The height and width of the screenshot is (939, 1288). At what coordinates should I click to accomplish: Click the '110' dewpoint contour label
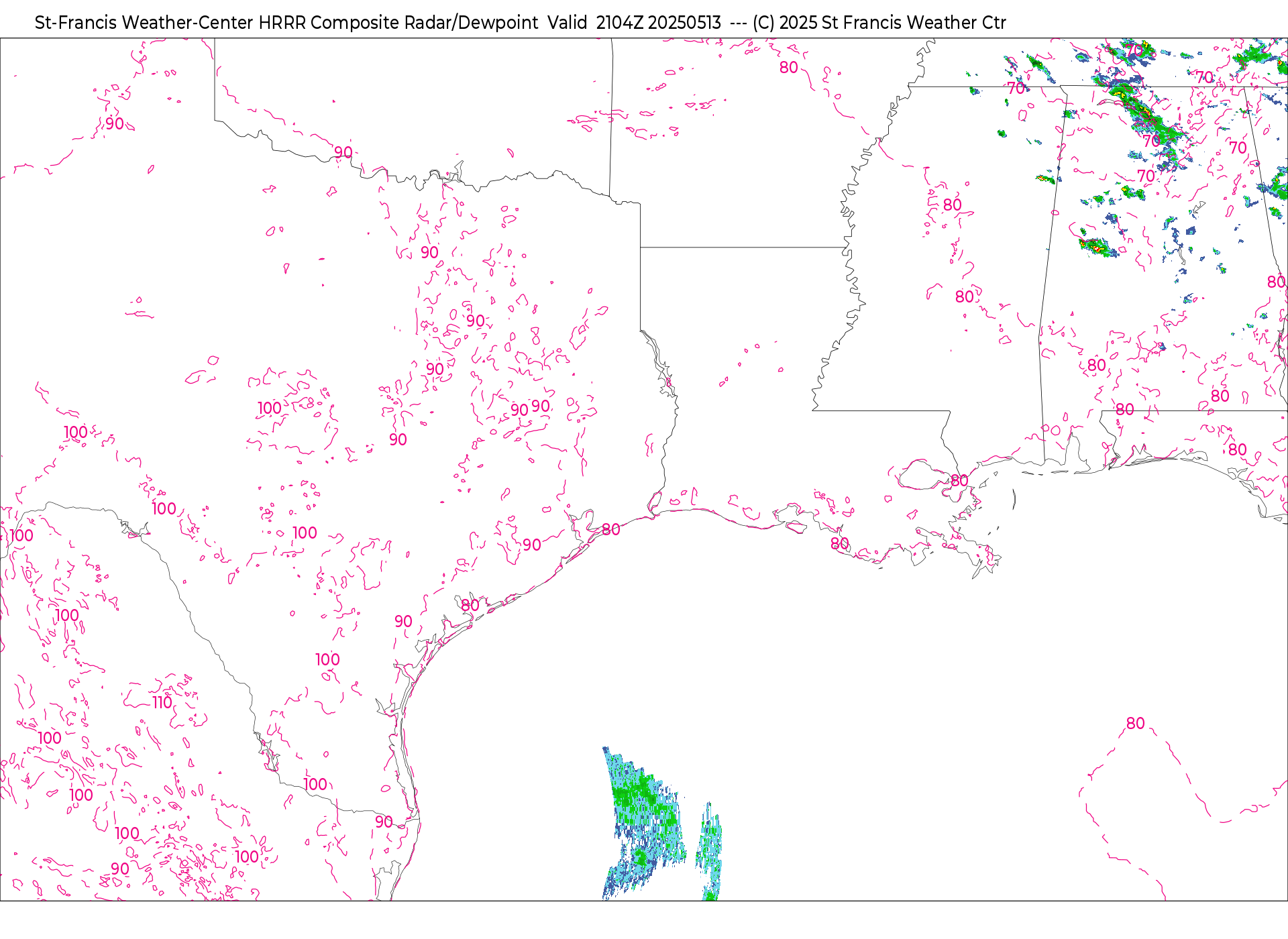[162, 702]
